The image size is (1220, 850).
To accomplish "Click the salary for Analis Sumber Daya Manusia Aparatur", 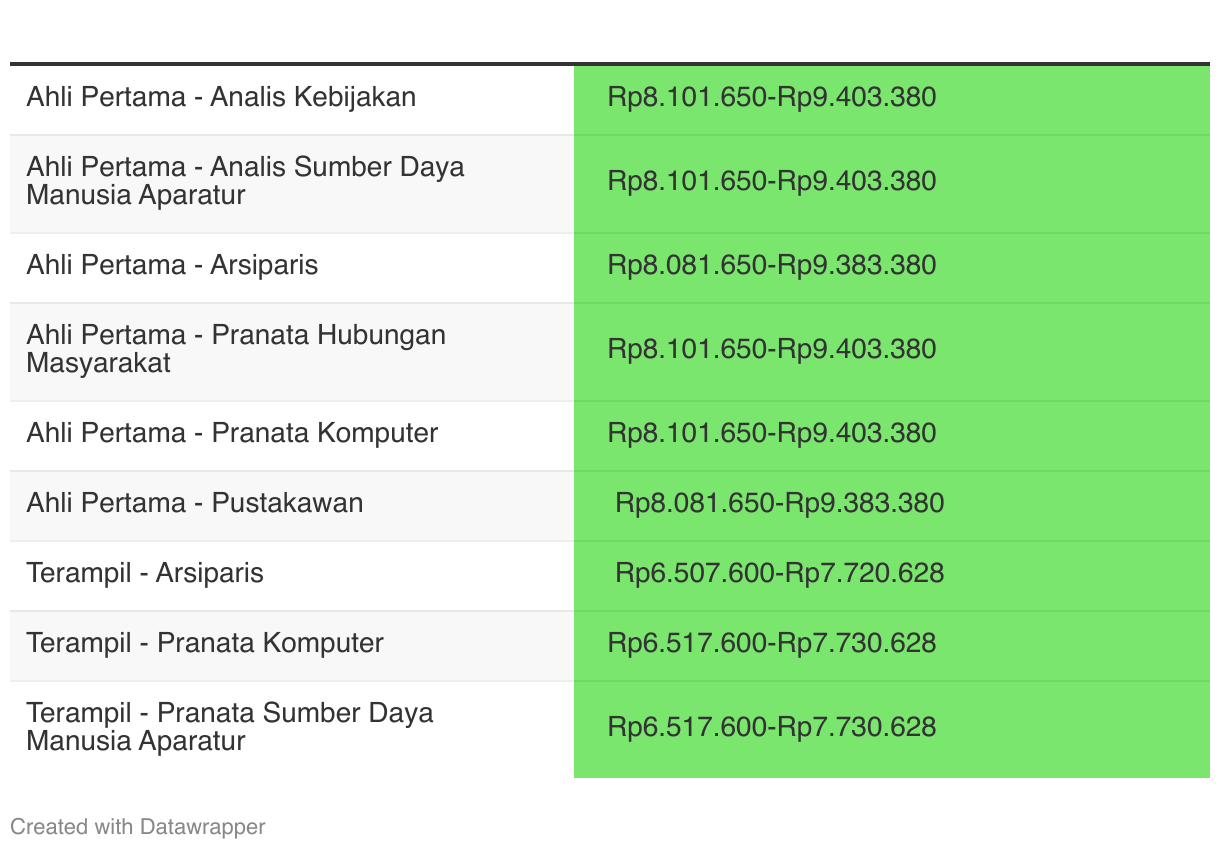I will pos(772,181).
